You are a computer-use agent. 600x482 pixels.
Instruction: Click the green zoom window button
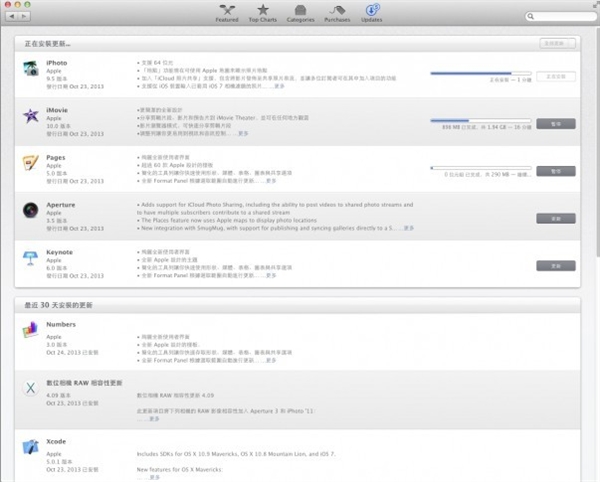coord(27,5)
